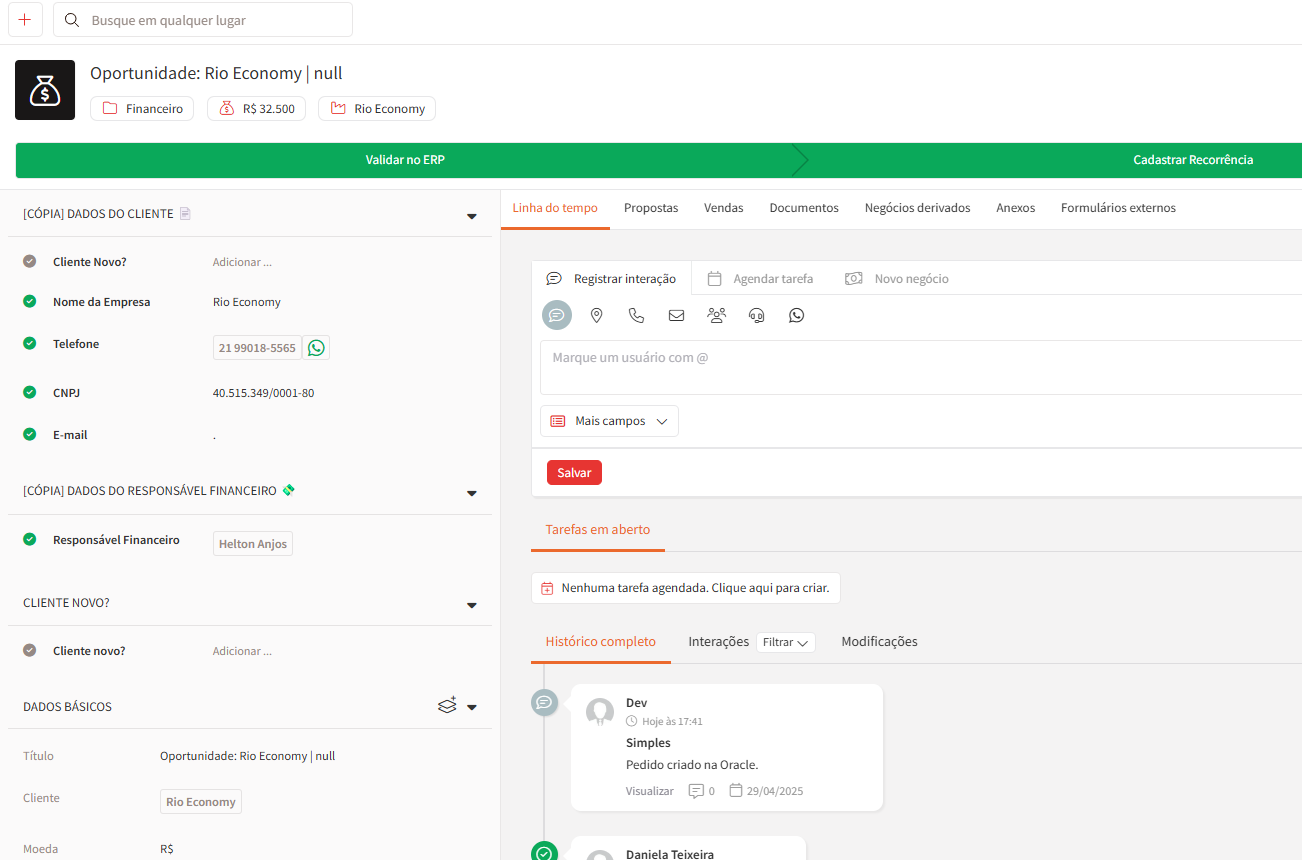This screenshot has width=1302, height=860.
Task: Open the Filtrar dropdown for Interações
Action: [x=786, y=643]
